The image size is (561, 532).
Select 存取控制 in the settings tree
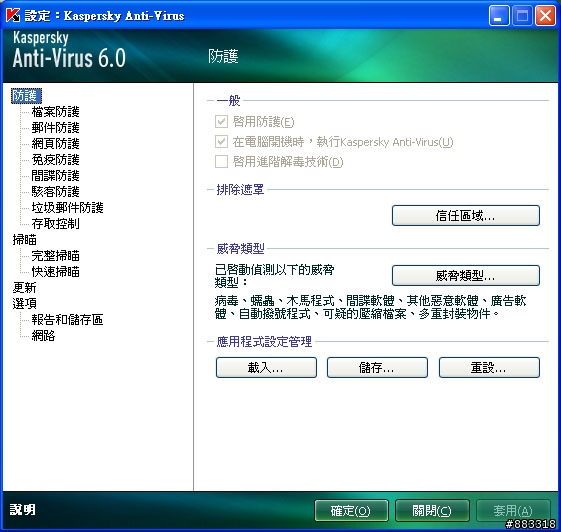click(55, 224)
